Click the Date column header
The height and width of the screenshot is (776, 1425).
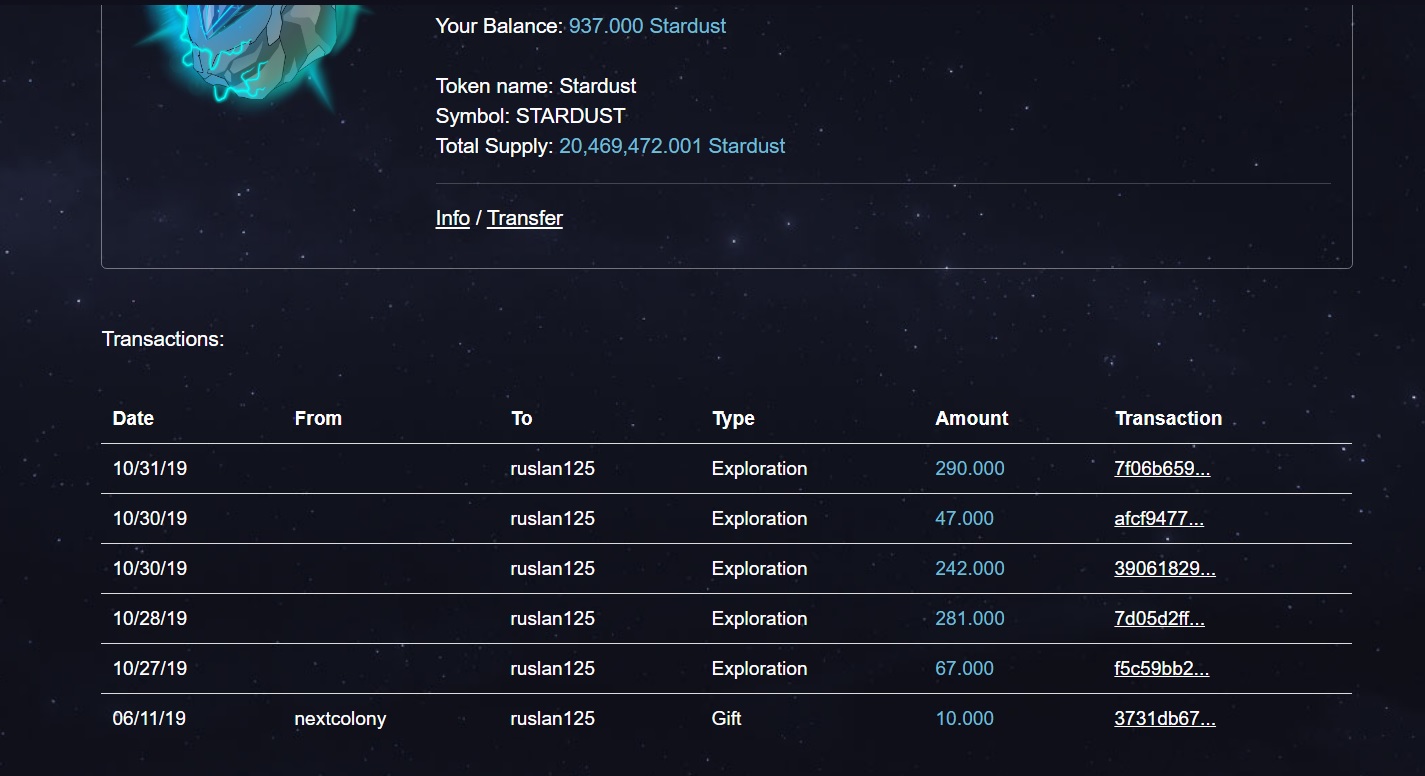click(x=133, y=418)
